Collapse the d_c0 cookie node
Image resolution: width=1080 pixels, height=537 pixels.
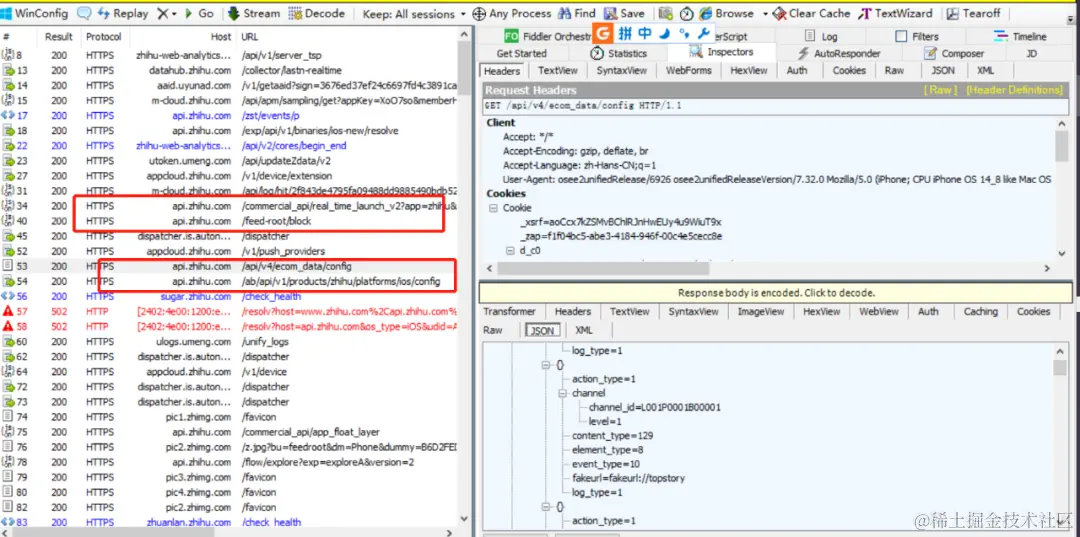(x=510, y=251)
